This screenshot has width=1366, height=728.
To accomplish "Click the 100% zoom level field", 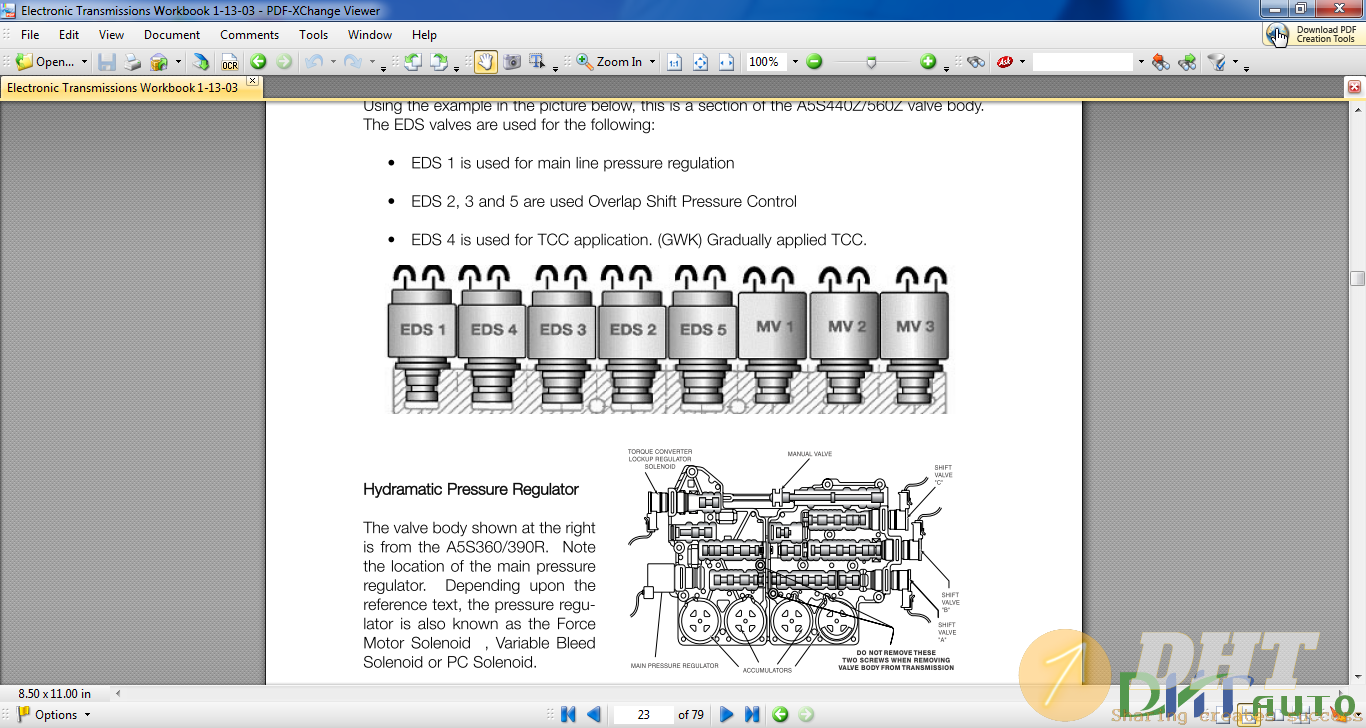I will pos(766,62).
